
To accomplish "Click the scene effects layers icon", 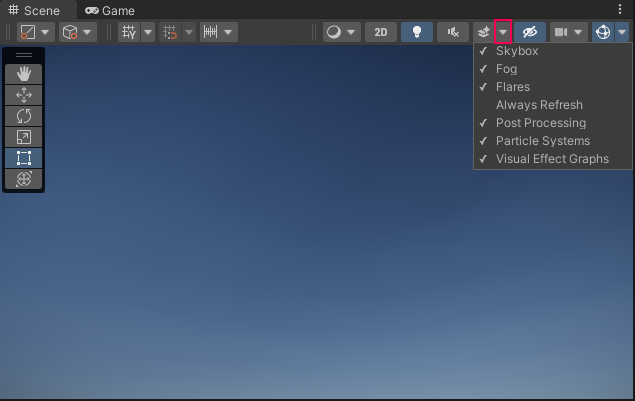I will 483,32.
